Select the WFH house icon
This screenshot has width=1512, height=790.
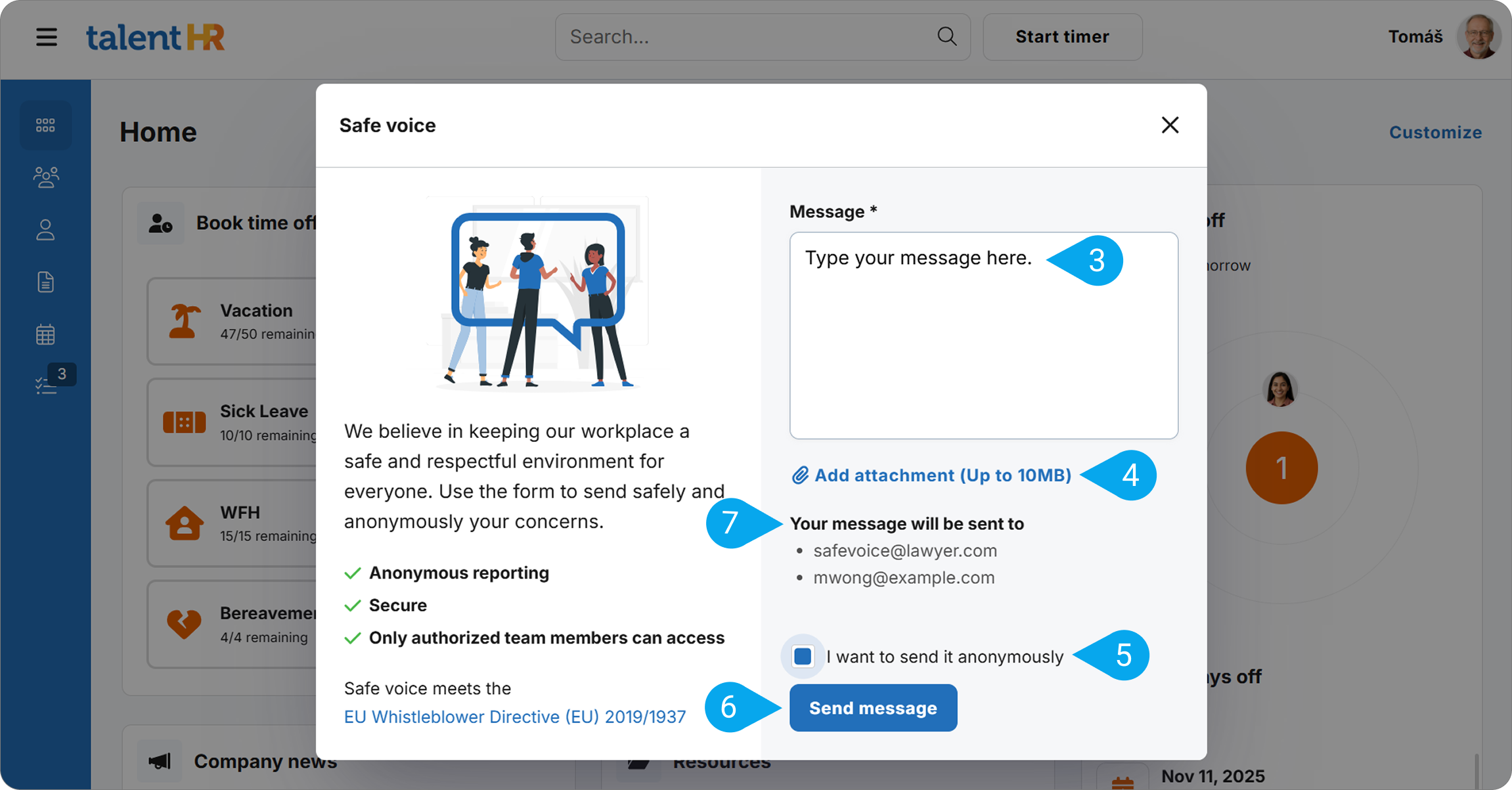pos(185,523)
